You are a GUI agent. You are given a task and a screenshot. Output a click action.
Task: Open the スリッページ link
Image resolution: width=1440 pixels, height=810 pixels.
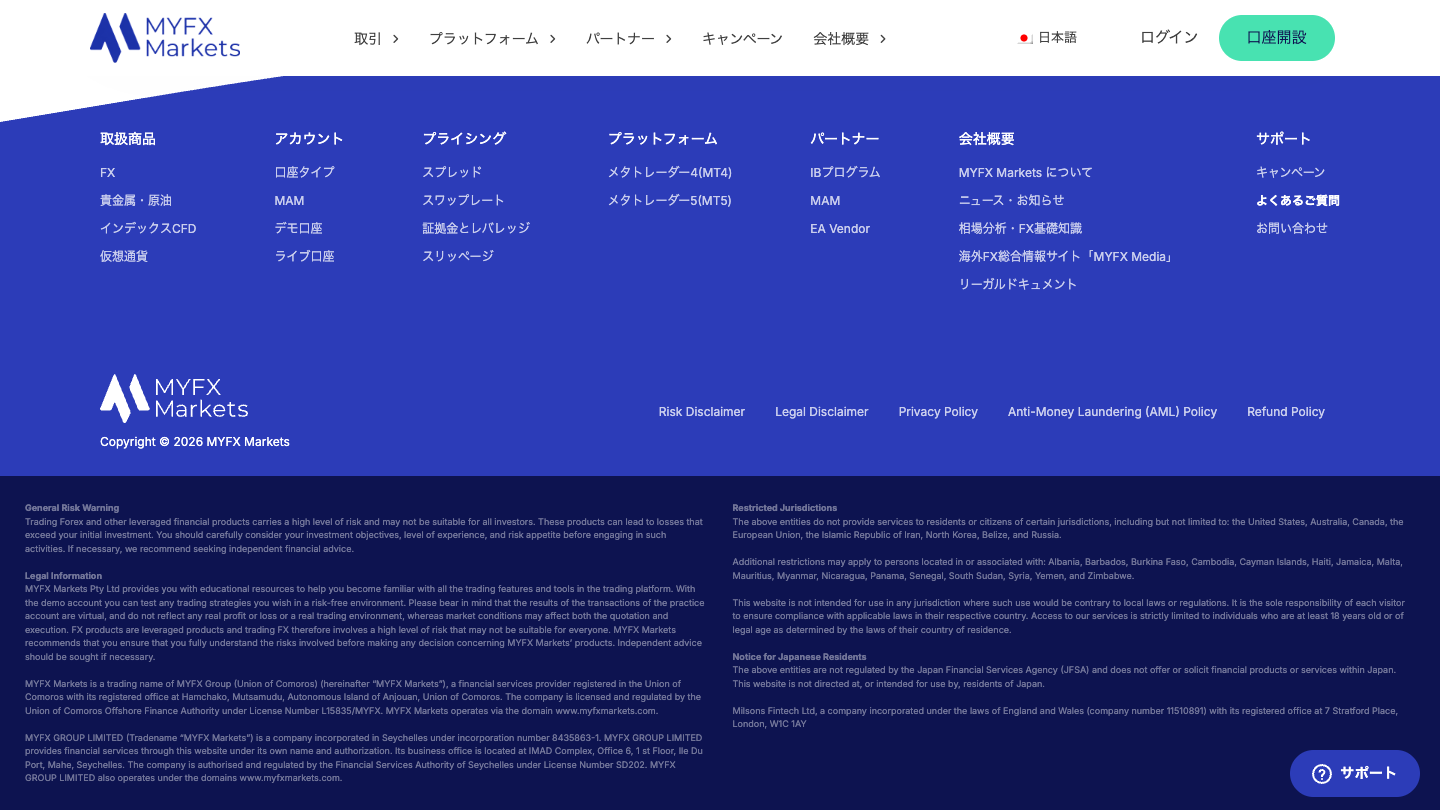point(459,257)
